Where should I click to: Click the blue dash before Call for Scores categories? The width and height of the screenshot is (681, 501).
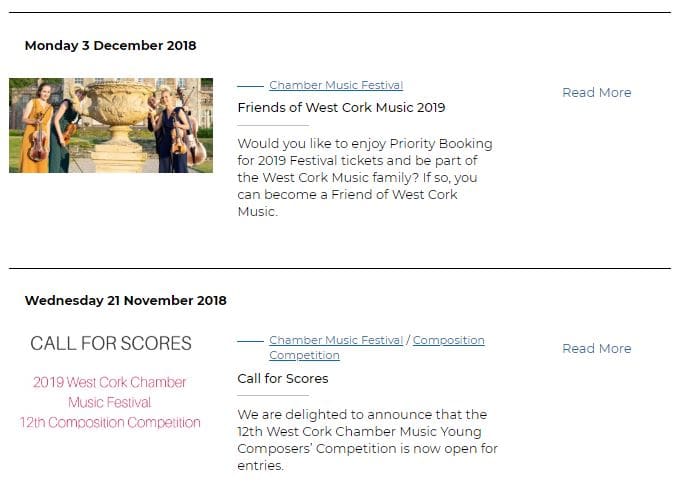[x=250, y=341]
